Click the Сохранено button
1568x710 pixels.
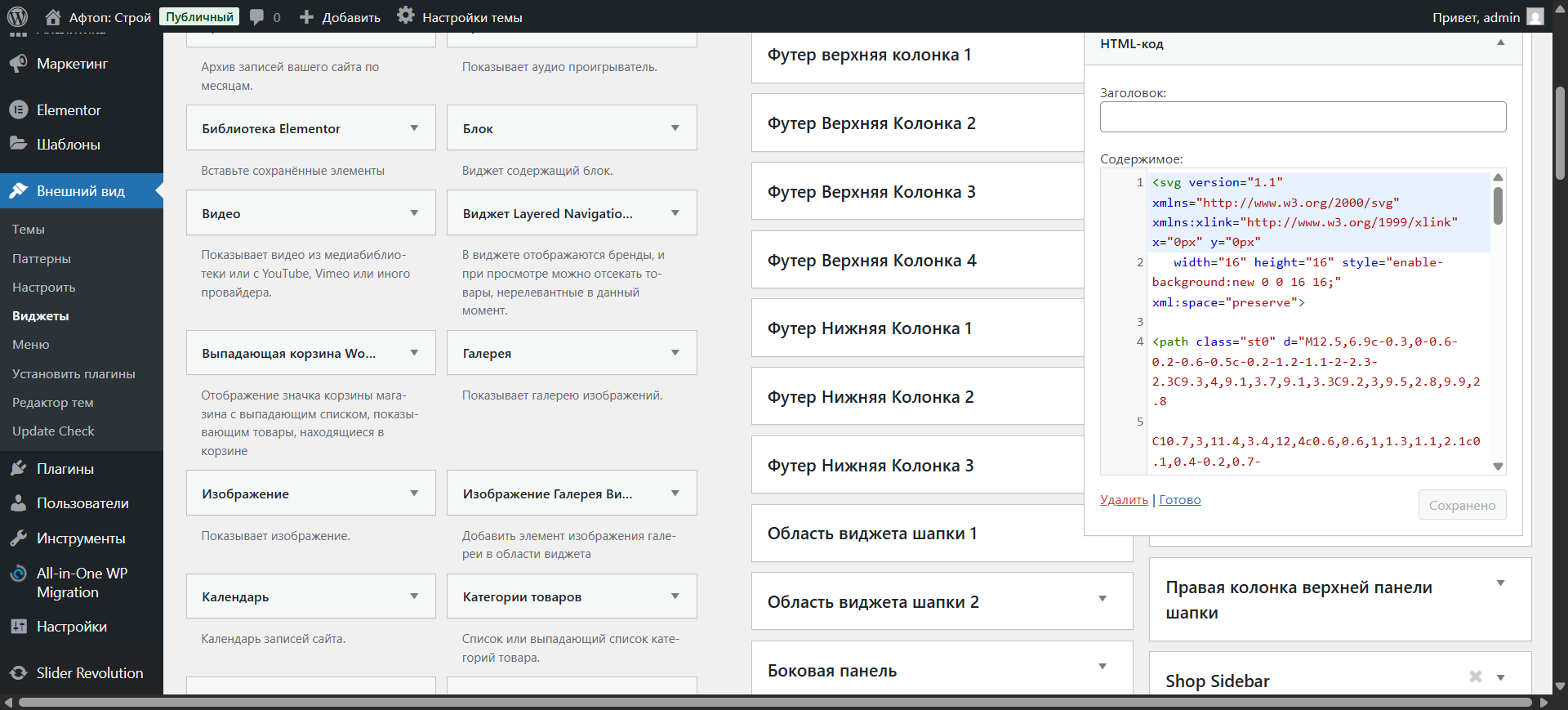[1462, 505]
